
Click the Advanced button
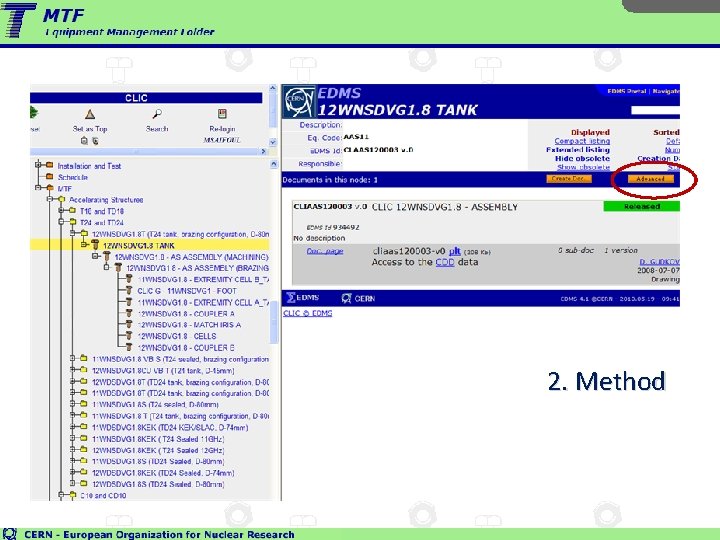click(650, 179)
